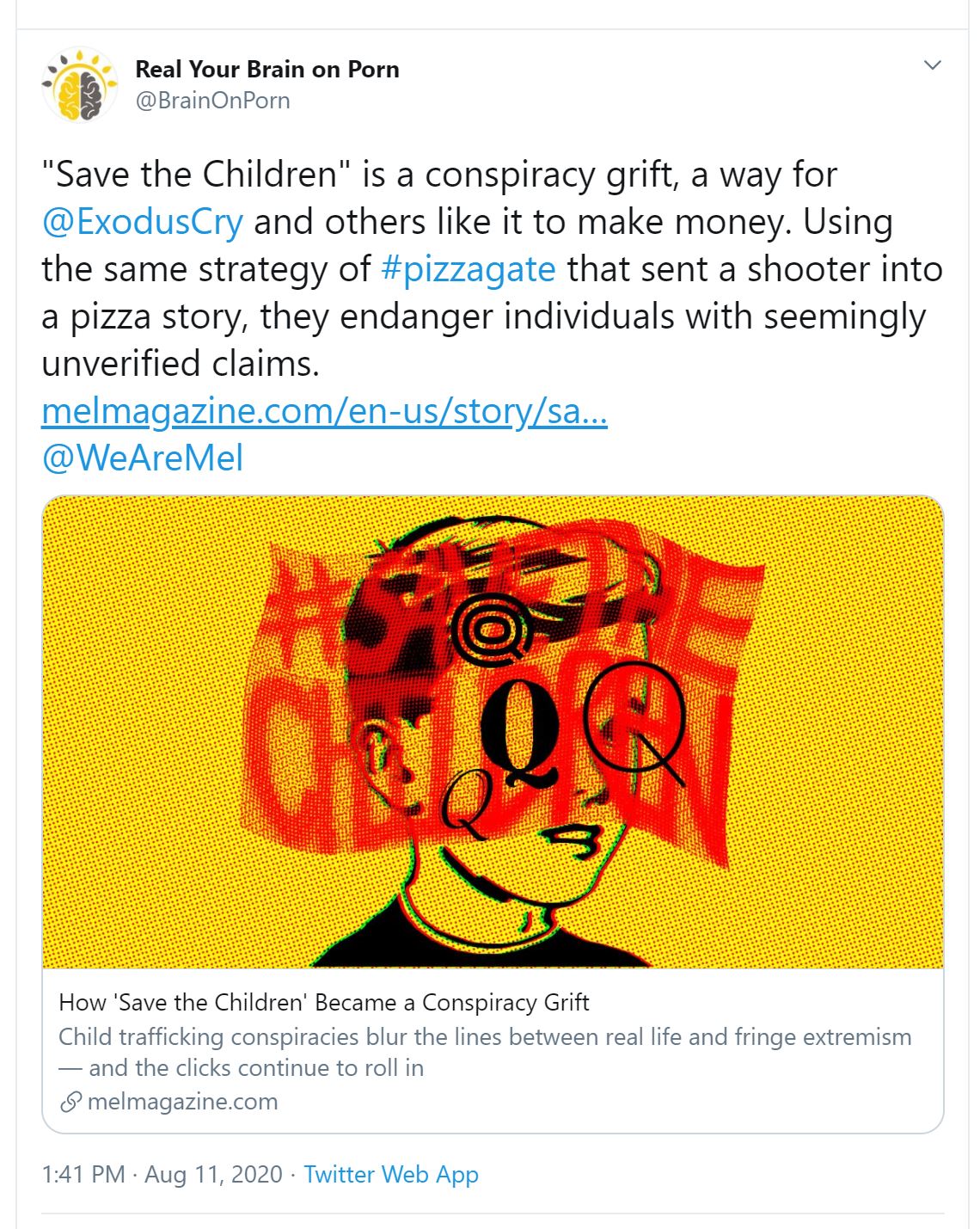Viewport: 980px width, 1229px height.
Task: Open the article card headline about Conspiracy Grift
Action: pyautogui.click(x=324, y=1002)
